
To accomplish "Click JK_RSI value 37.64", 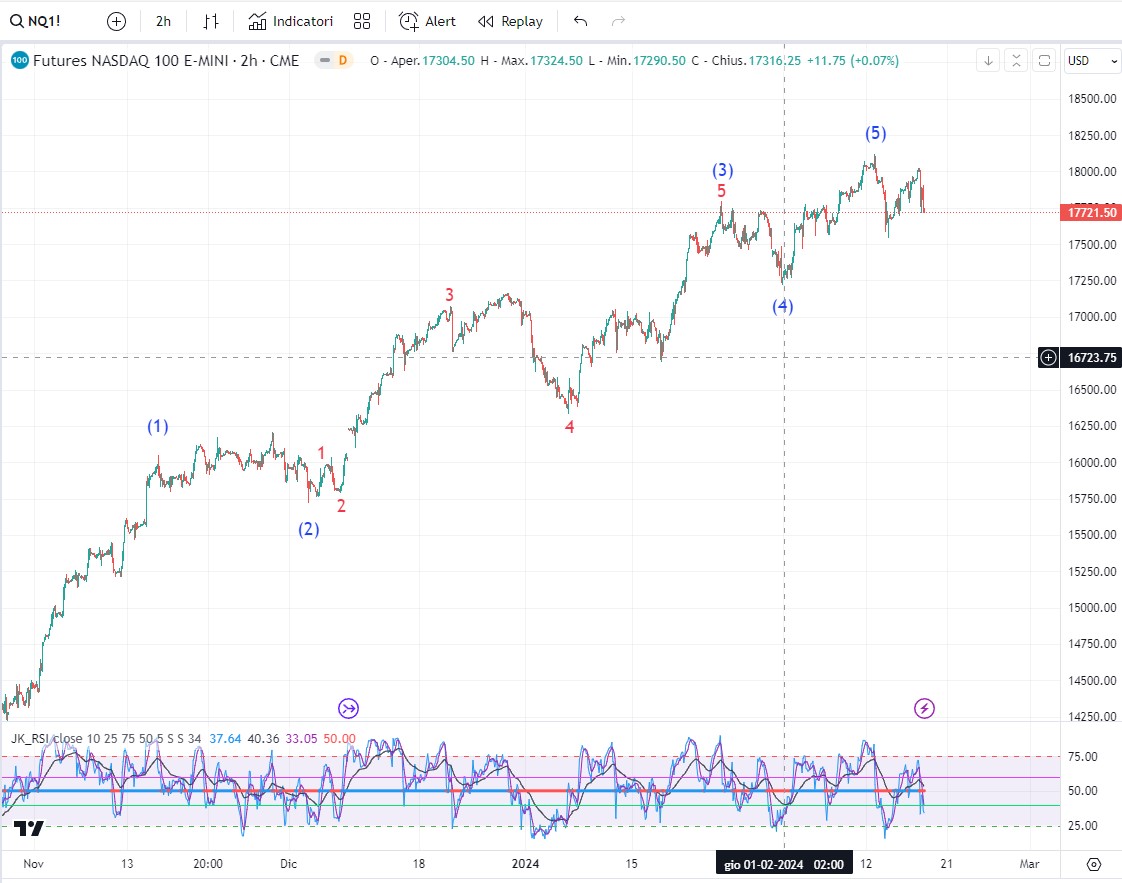I will (x=225, y=738).
